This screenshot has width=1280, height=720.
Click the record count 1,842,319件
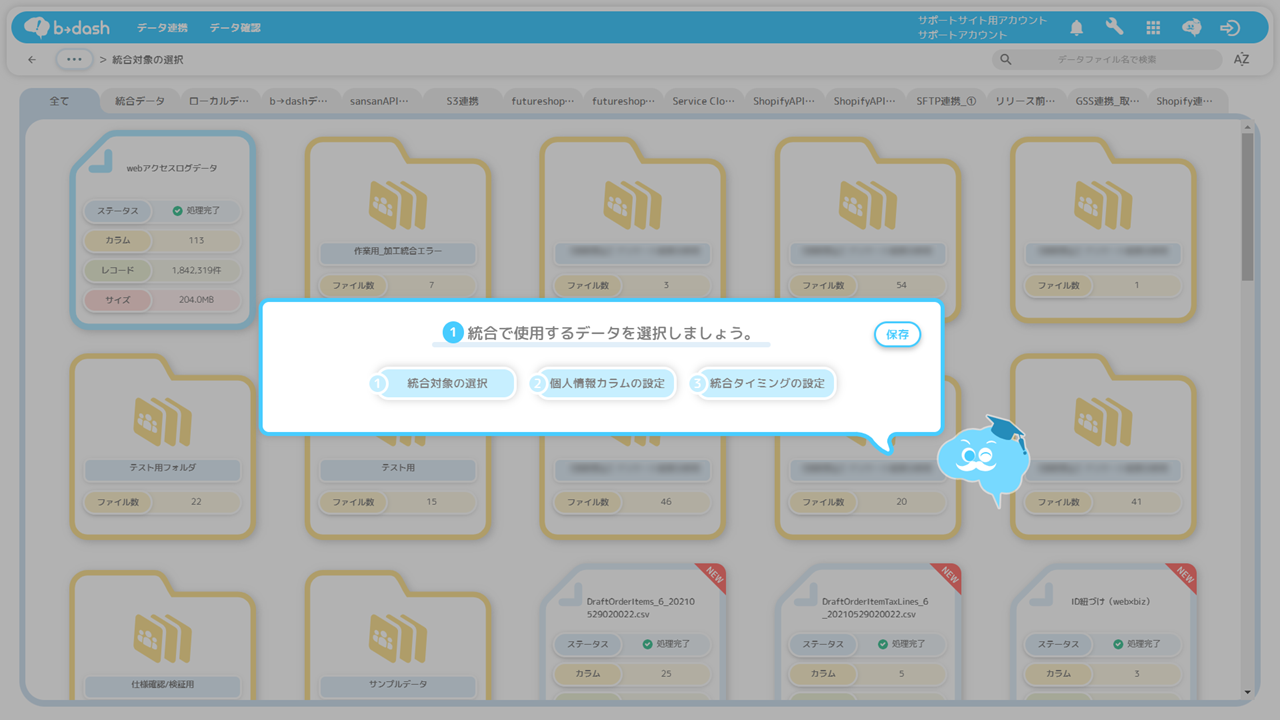(196, 270)
